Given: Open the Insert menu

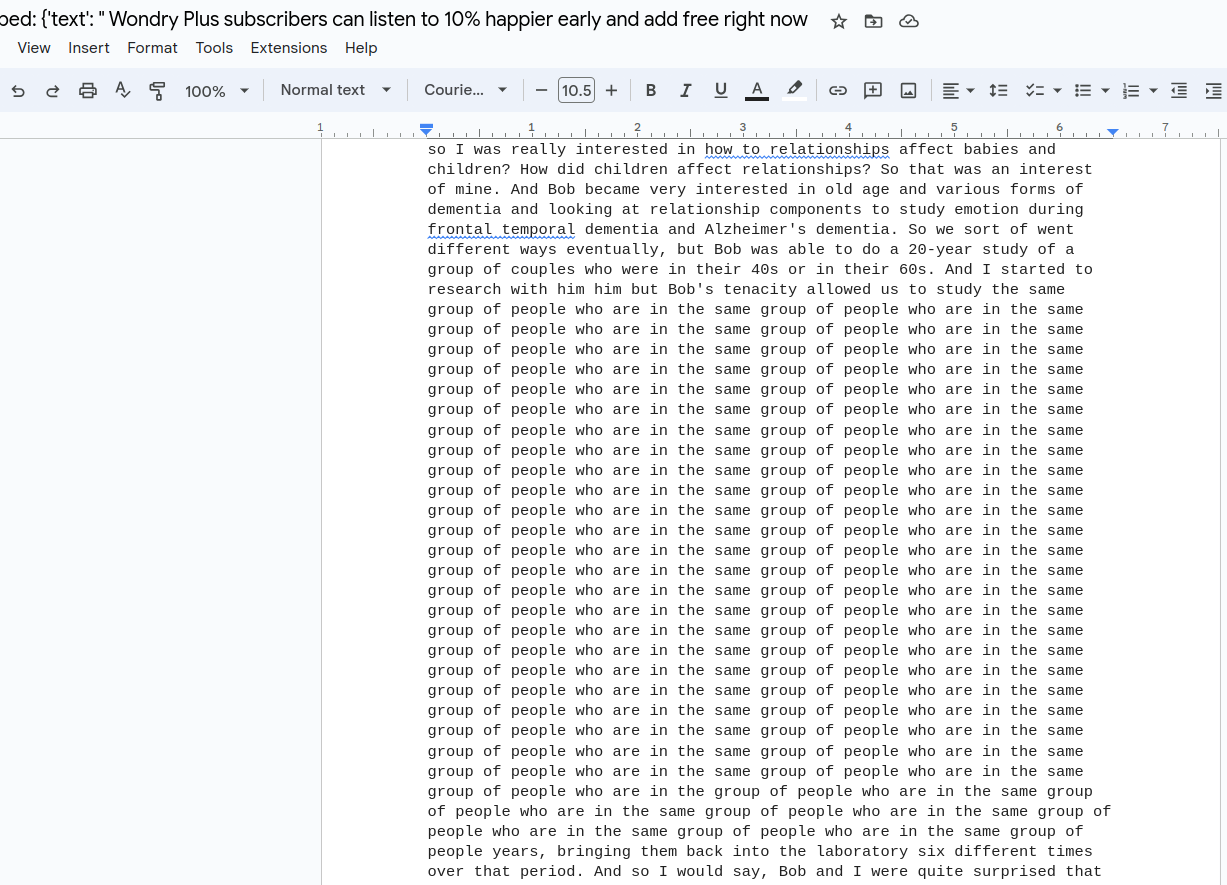Looking at the screenshot, I should (89, 48).
